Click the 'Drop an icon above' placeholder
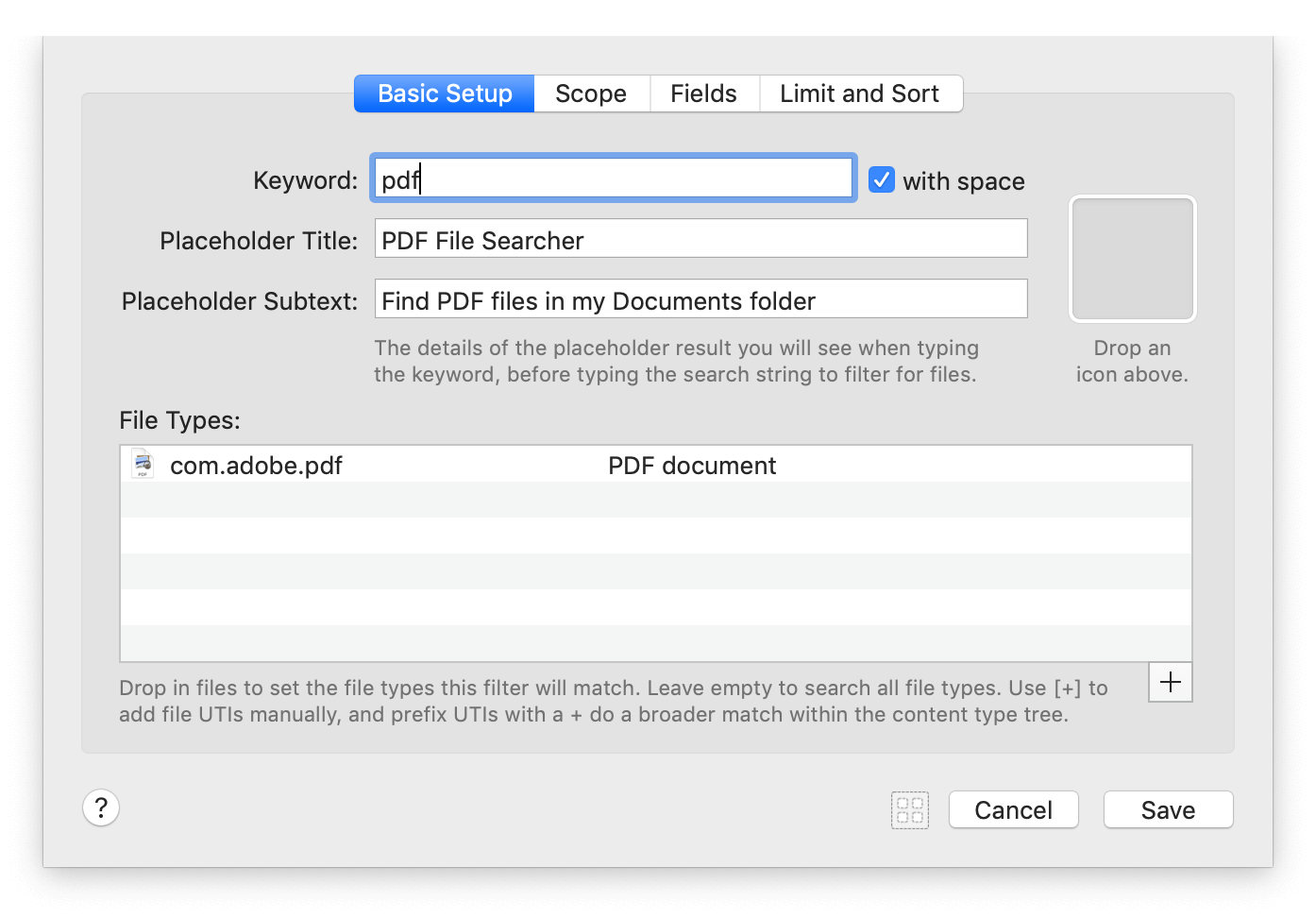1316x918 pixels. point(1131,361)
